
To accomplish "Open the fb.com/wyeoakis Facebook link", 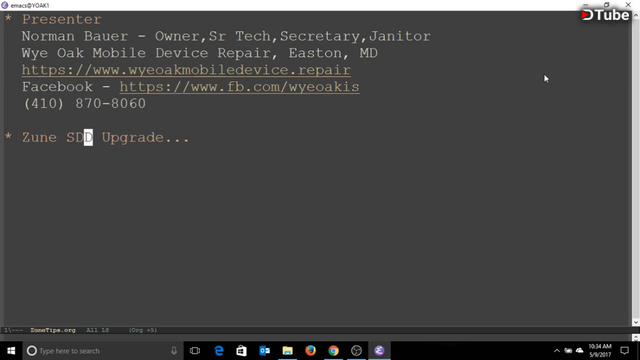I will coord(239,87).
